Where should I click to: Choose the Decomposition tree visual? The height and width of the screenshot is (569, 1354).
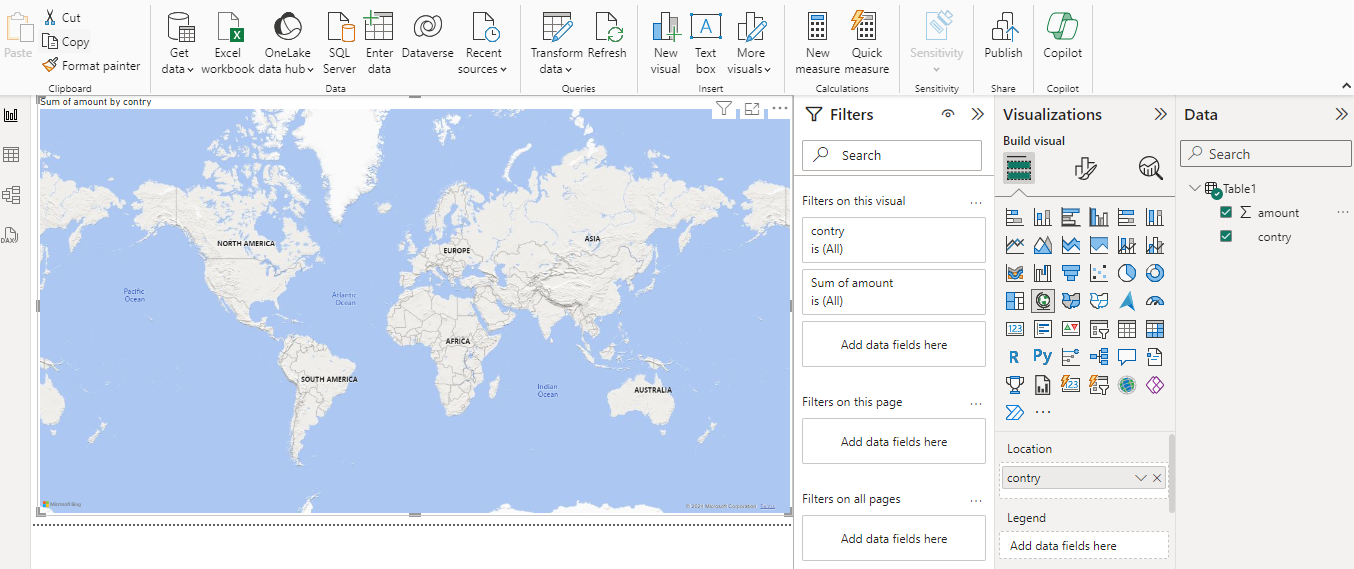tap(1099, 357)
